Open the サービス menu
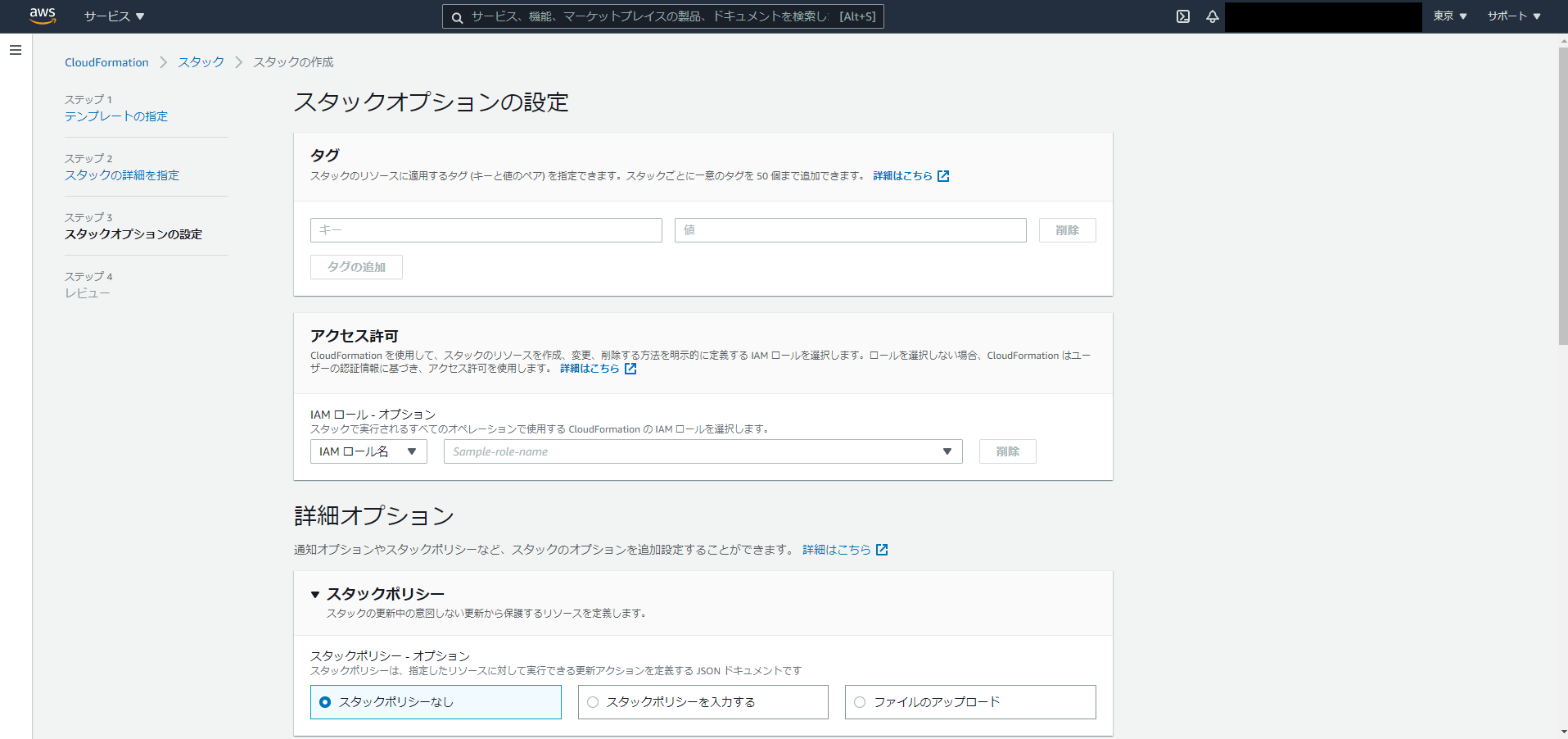 click(114, 16)
